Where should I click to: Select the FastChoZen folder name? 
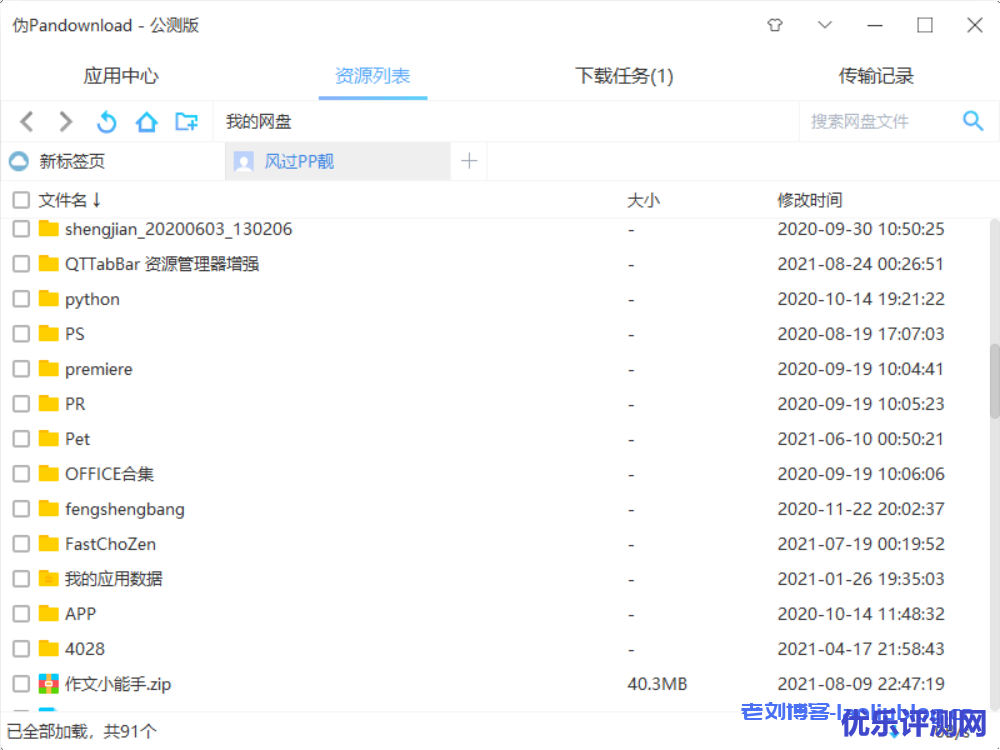click(110, 544)
